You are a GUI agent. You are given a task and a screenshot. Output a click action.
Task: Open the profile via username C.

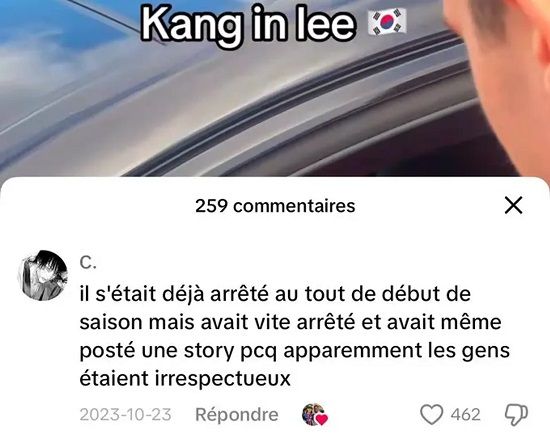88,262
